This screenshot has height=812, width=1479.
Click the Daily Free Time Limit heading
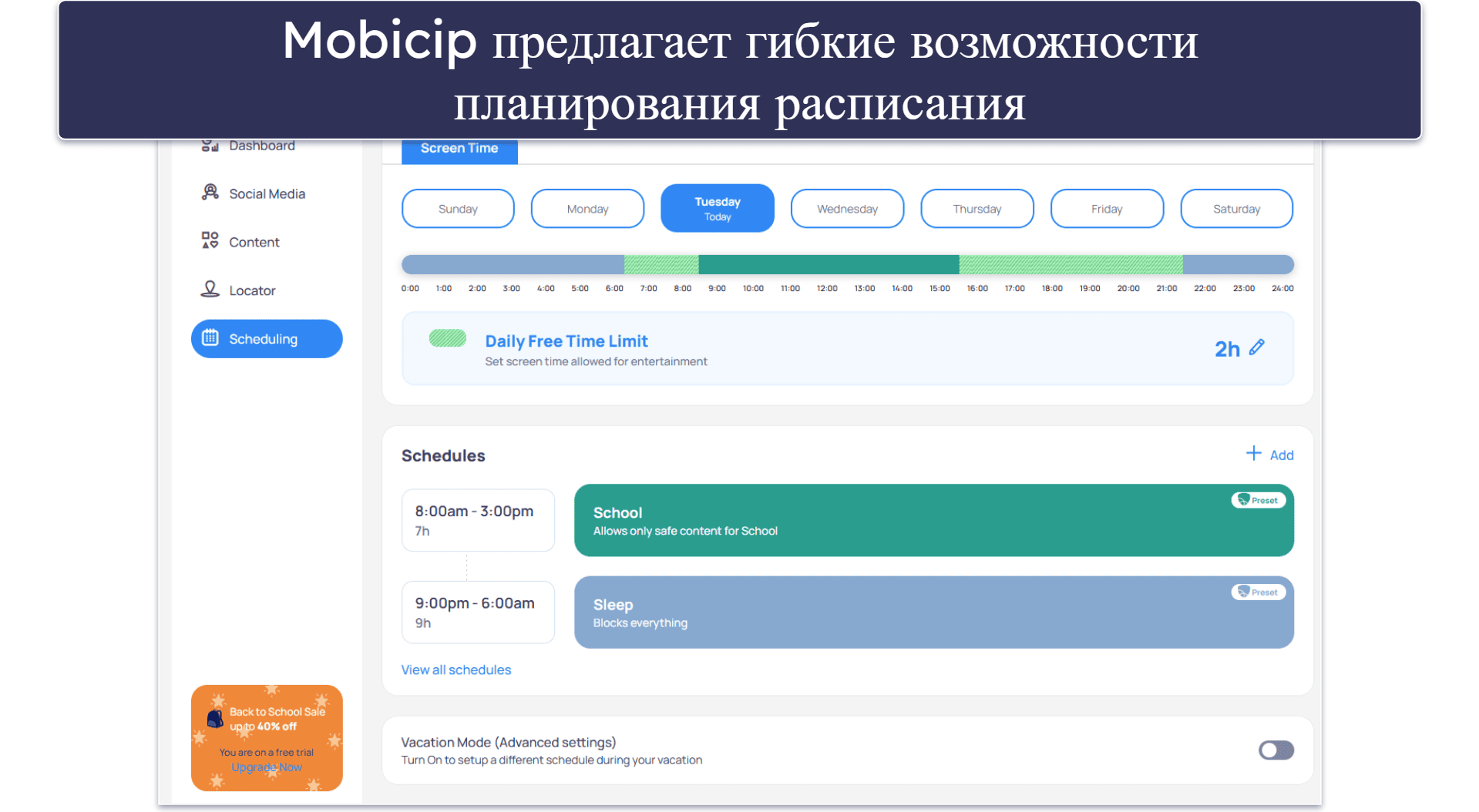pos(566,341)
